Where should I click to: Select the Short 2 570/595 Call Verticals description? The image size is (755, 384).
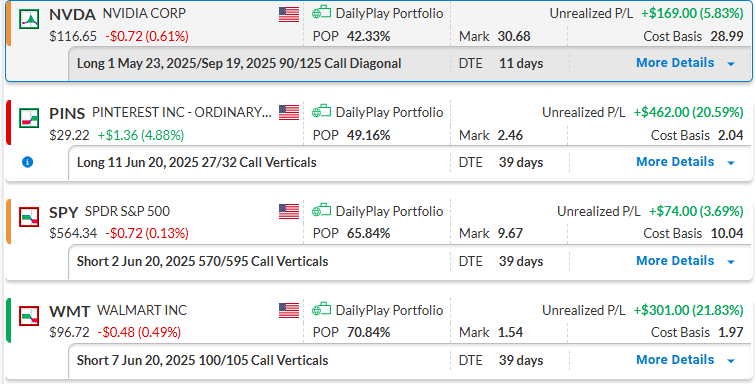[x=202, y=262]
